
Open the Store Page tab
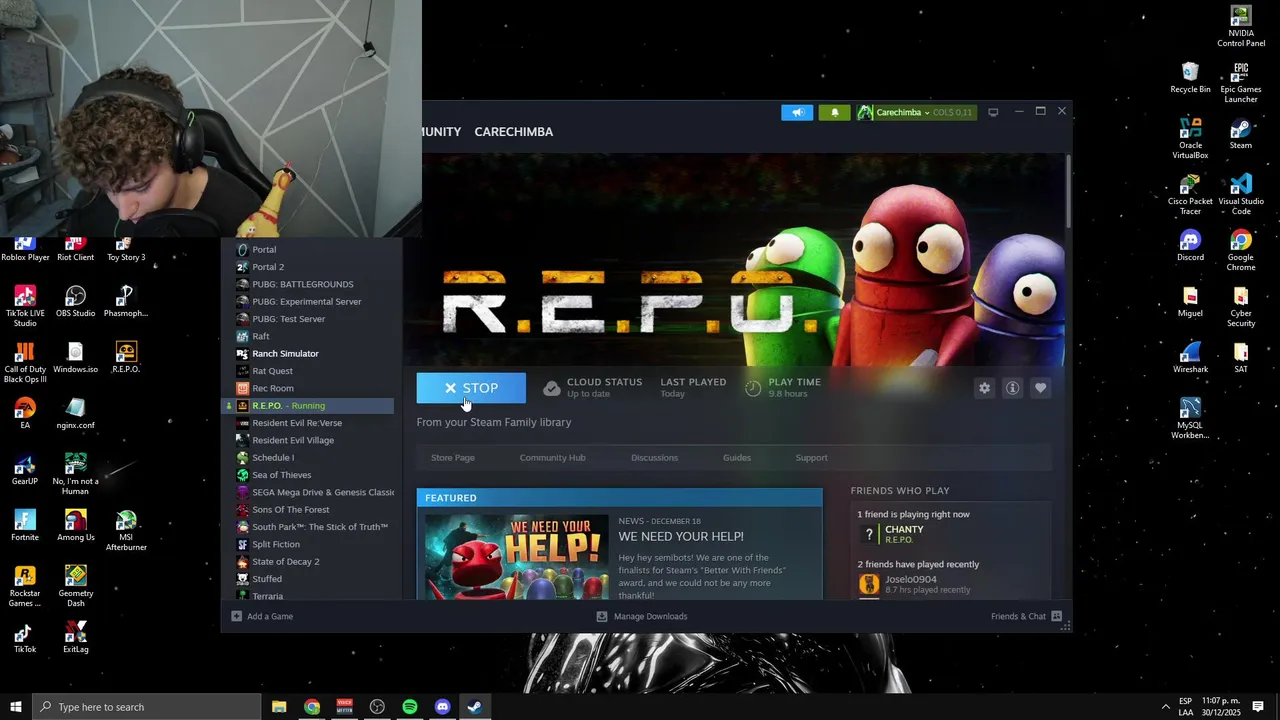tap(453, 458)
